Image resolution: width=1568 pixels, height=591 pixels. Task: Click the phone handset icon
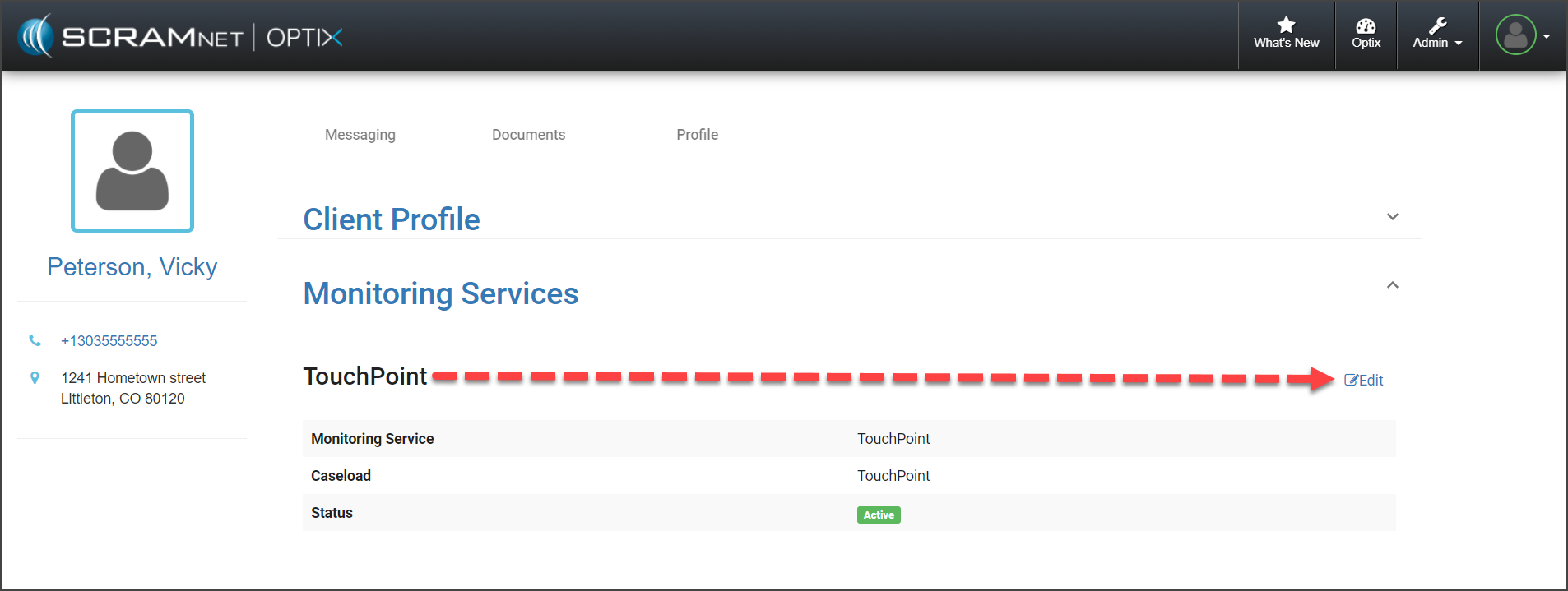[35, 340]
